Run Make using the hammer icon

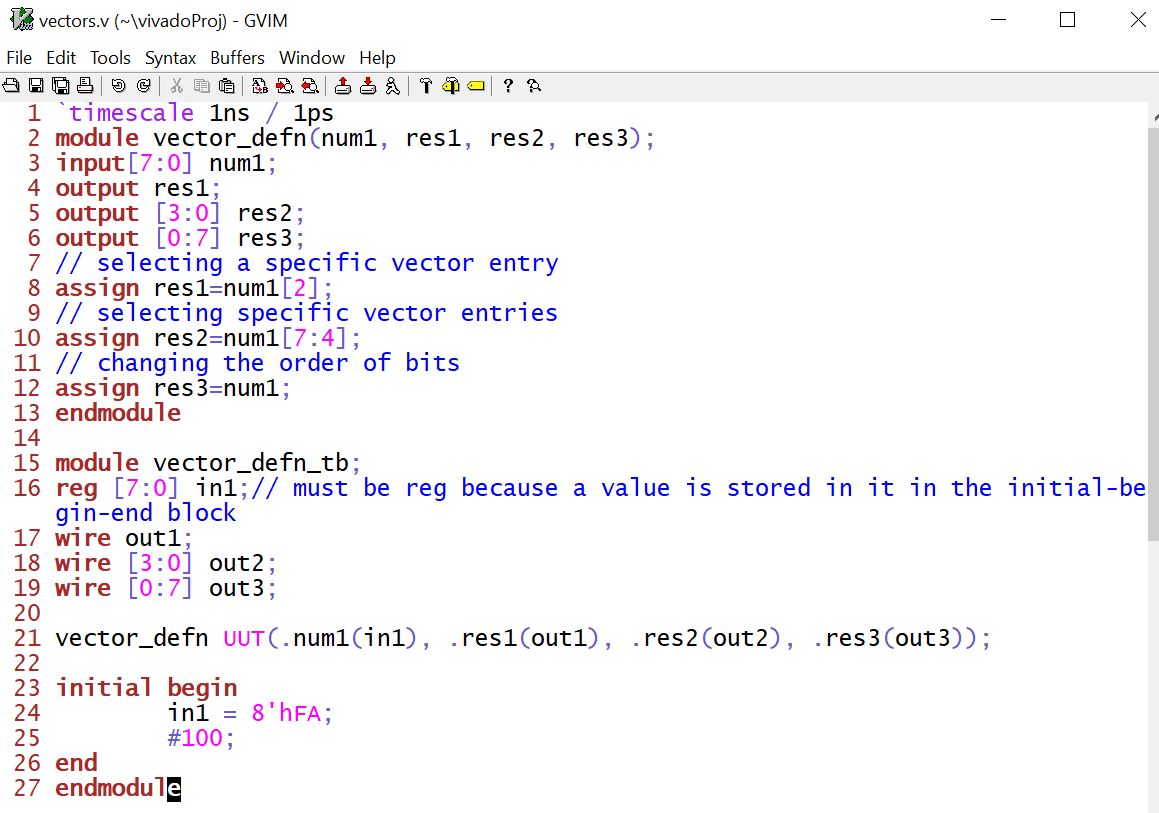[x=426, y=86]
